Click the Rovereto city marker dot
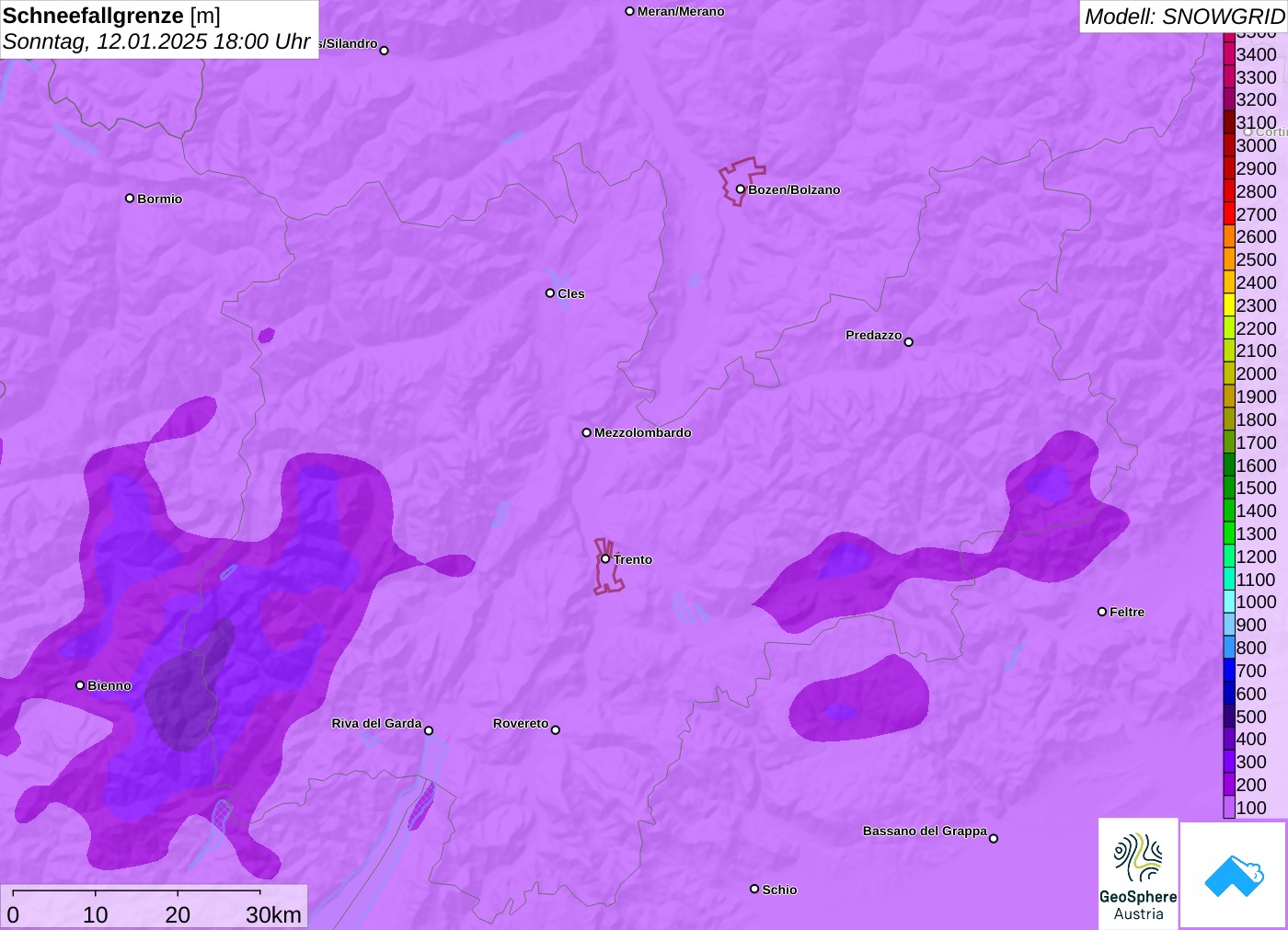This screenshot has height=930, width=1288. click(x=556, y=730)
